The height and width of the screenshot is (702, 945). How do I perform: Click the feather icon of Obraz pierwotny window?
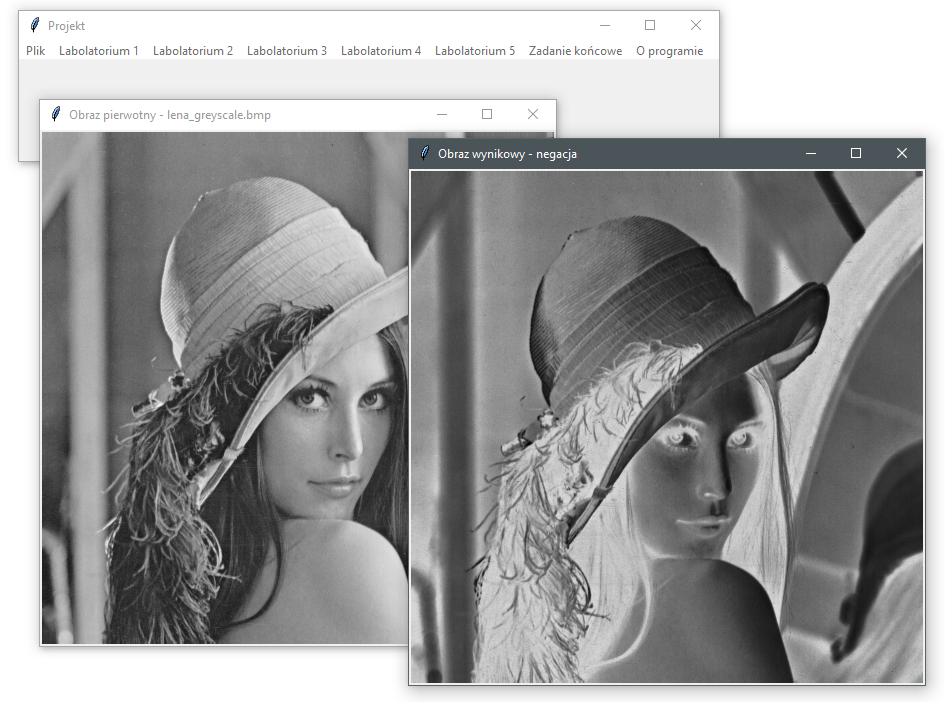pyautogui.click(x=55, y=114)
